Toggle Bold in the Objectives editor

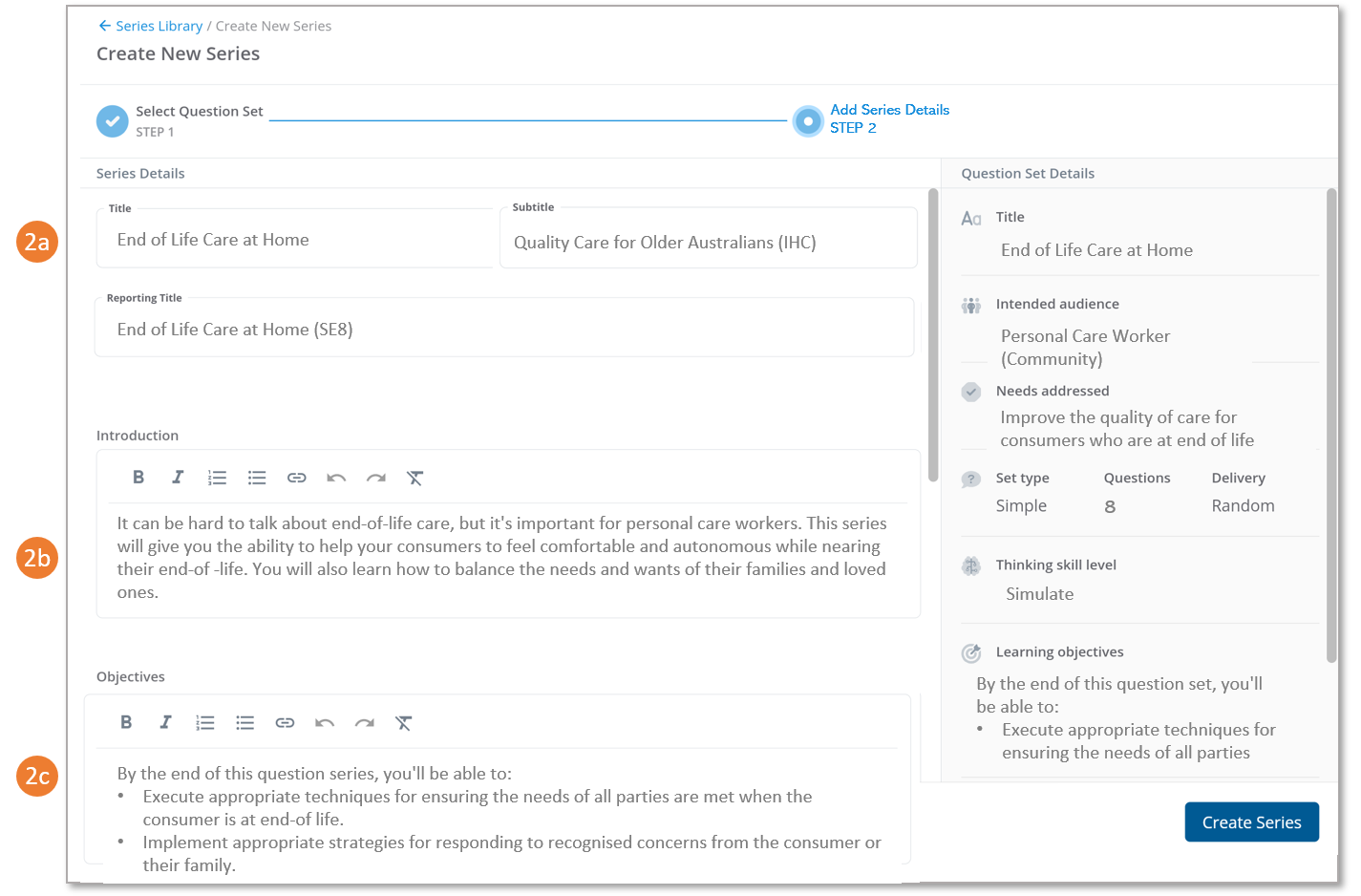pyautogui.click(x=126, y=723)
